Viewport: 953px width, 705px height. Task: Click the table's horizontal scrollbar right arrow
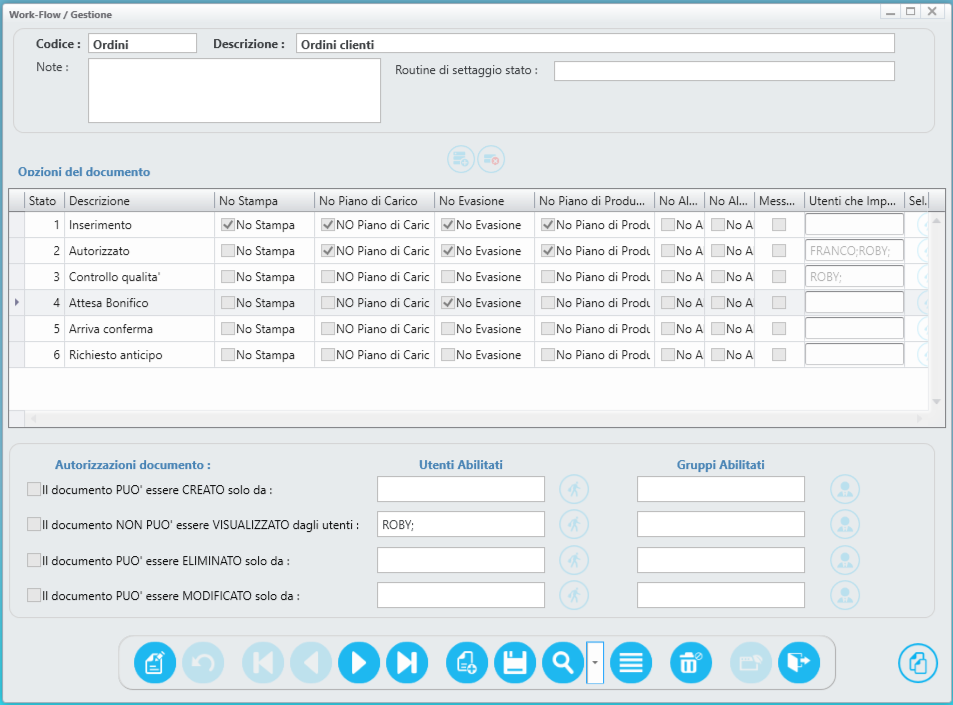point(920,419)
